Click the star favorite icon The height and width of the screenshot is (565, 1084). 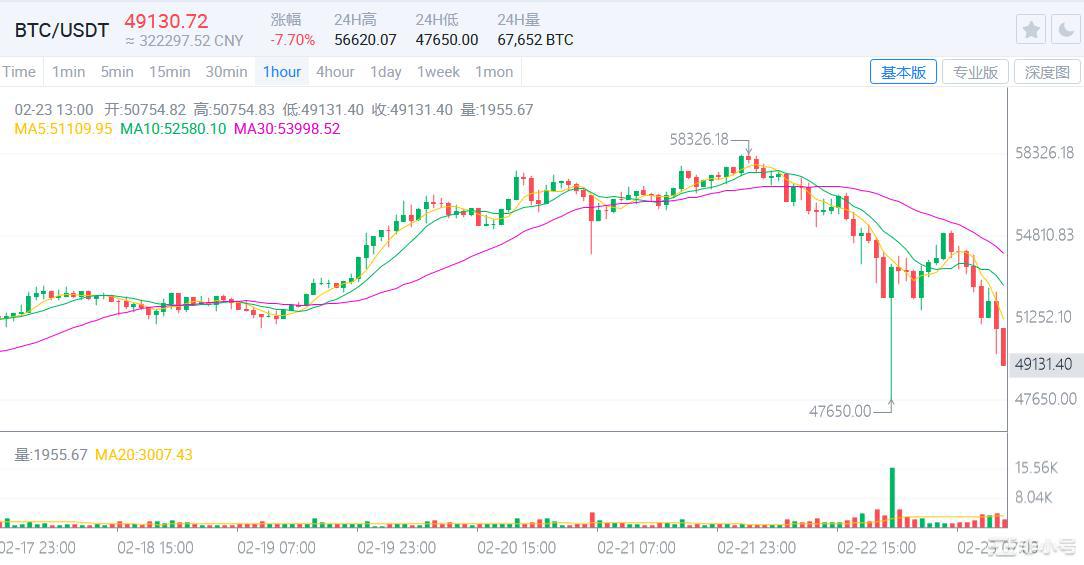coord(1031,29)
